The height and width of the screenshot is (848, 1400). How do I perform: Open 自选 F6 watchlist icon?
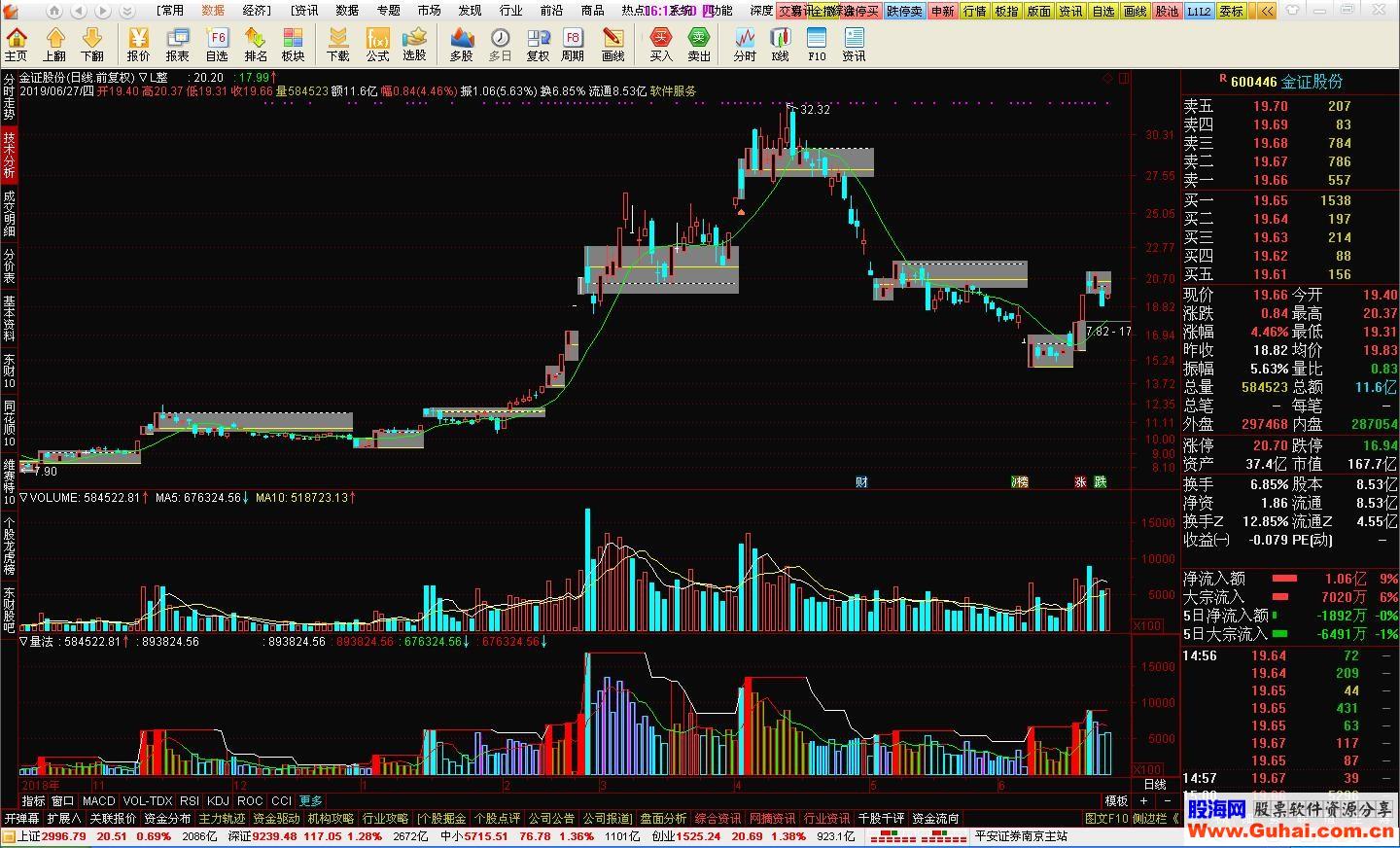(x=217, y=44)
